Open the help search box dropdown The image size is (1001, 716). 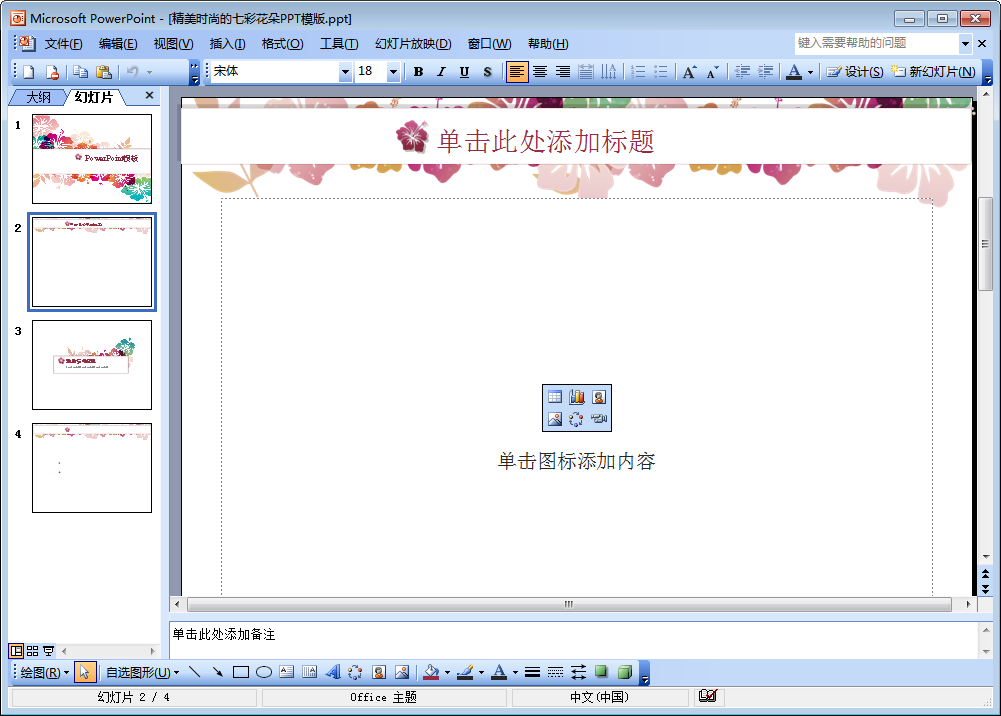point(965,43)
